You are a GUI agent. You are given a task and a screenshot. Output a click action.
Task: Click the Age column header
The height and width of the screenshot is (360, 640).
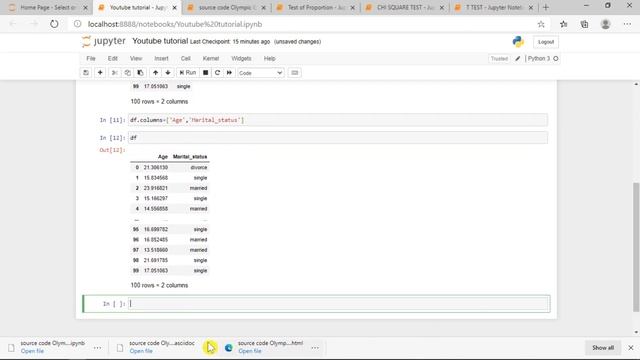(x=163, y=157)
